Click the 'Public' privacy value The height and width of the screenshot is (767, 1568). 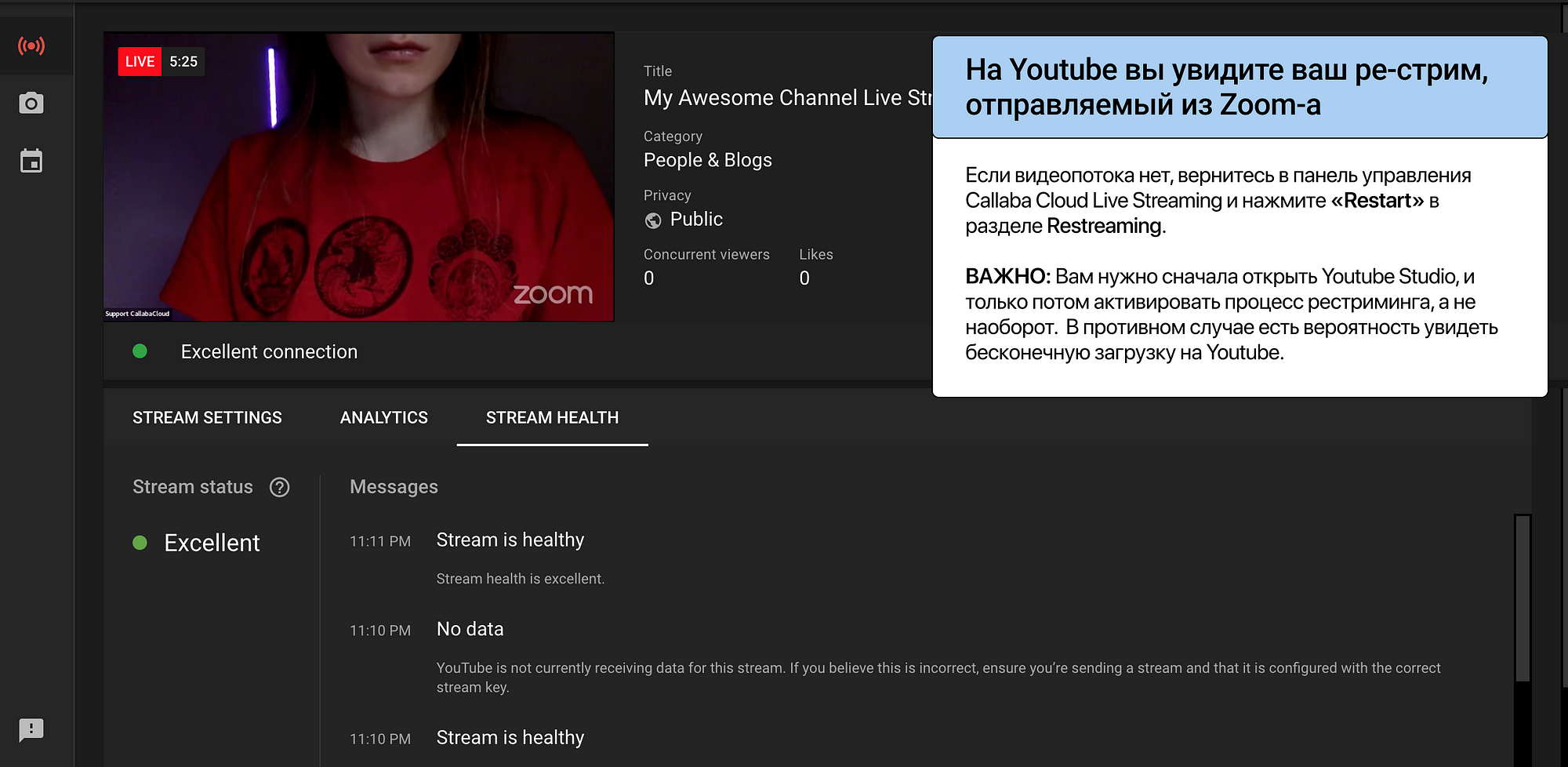tap(696, 220)
